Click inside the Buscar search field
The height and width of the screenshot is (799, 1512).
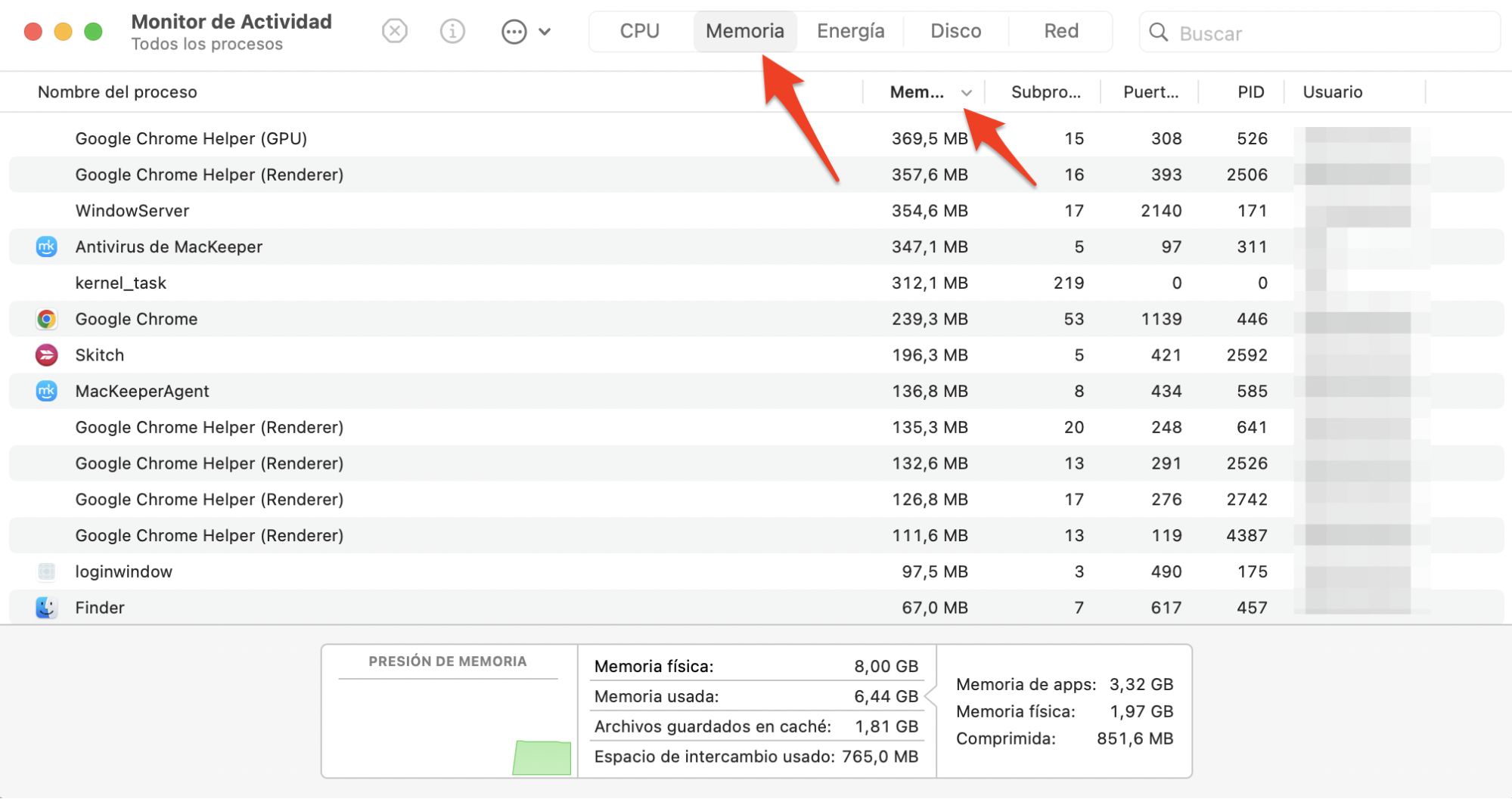[x=1286, y=33]
